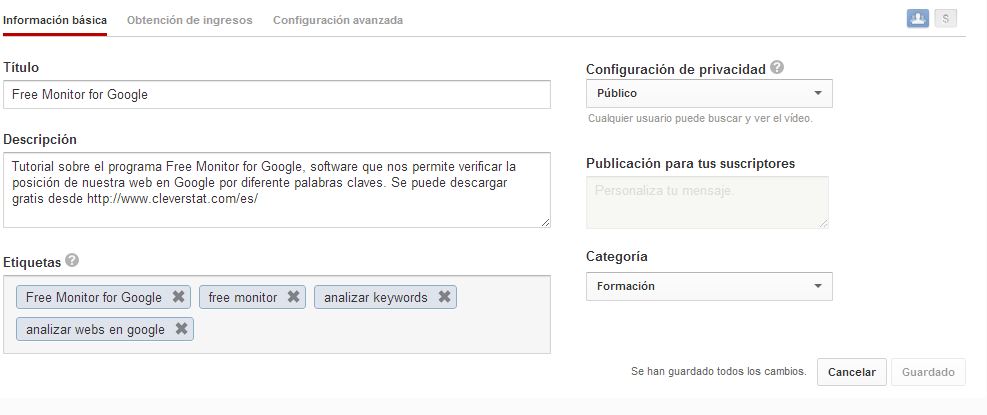Remove the 'Free Monitor for Google' tag
Image resolution: width=987 pixels, height=415 pixels.
(x=178, y=297)
